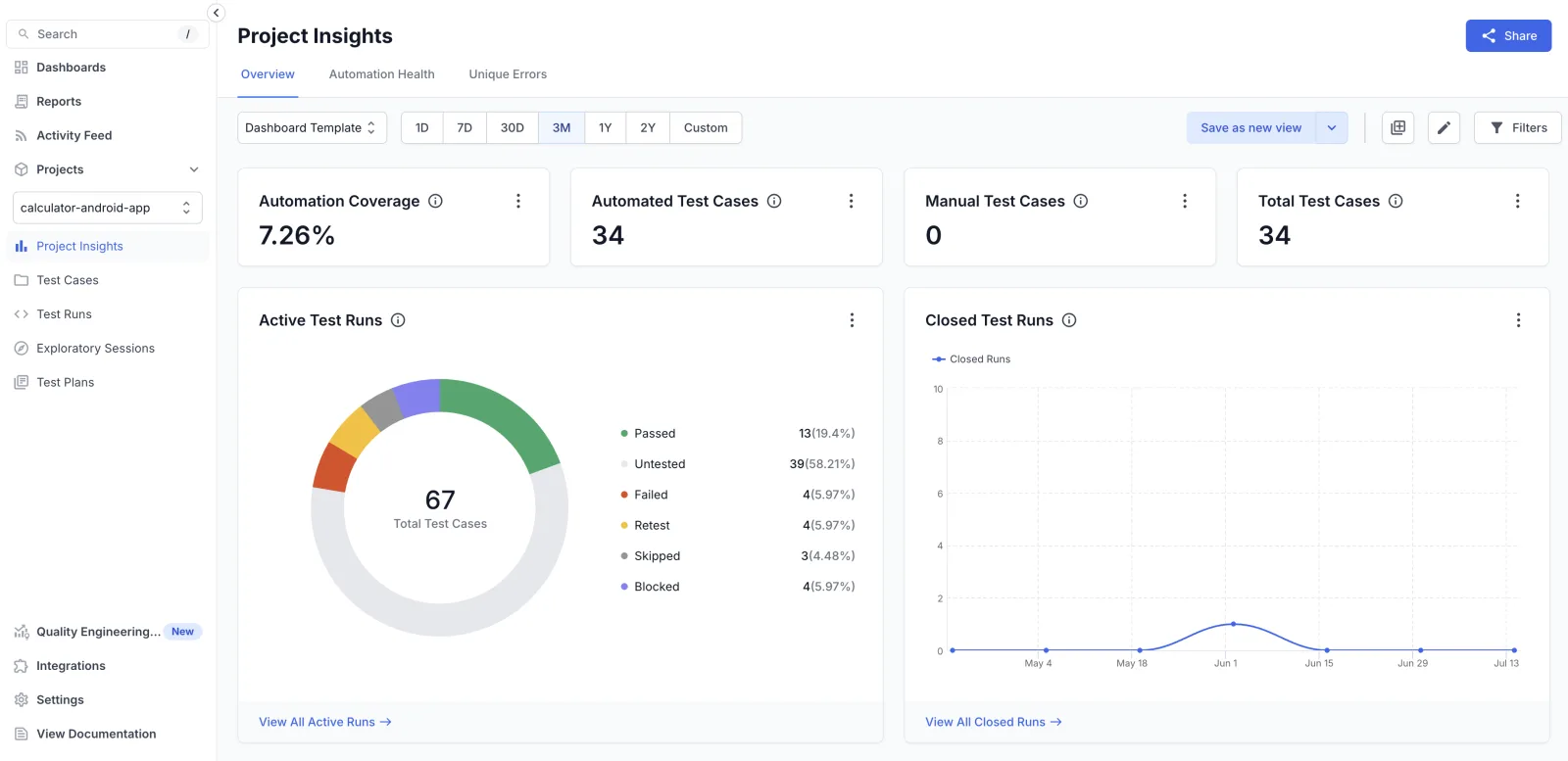Toggle the Closed Runs legend series

tap(971, 359)
